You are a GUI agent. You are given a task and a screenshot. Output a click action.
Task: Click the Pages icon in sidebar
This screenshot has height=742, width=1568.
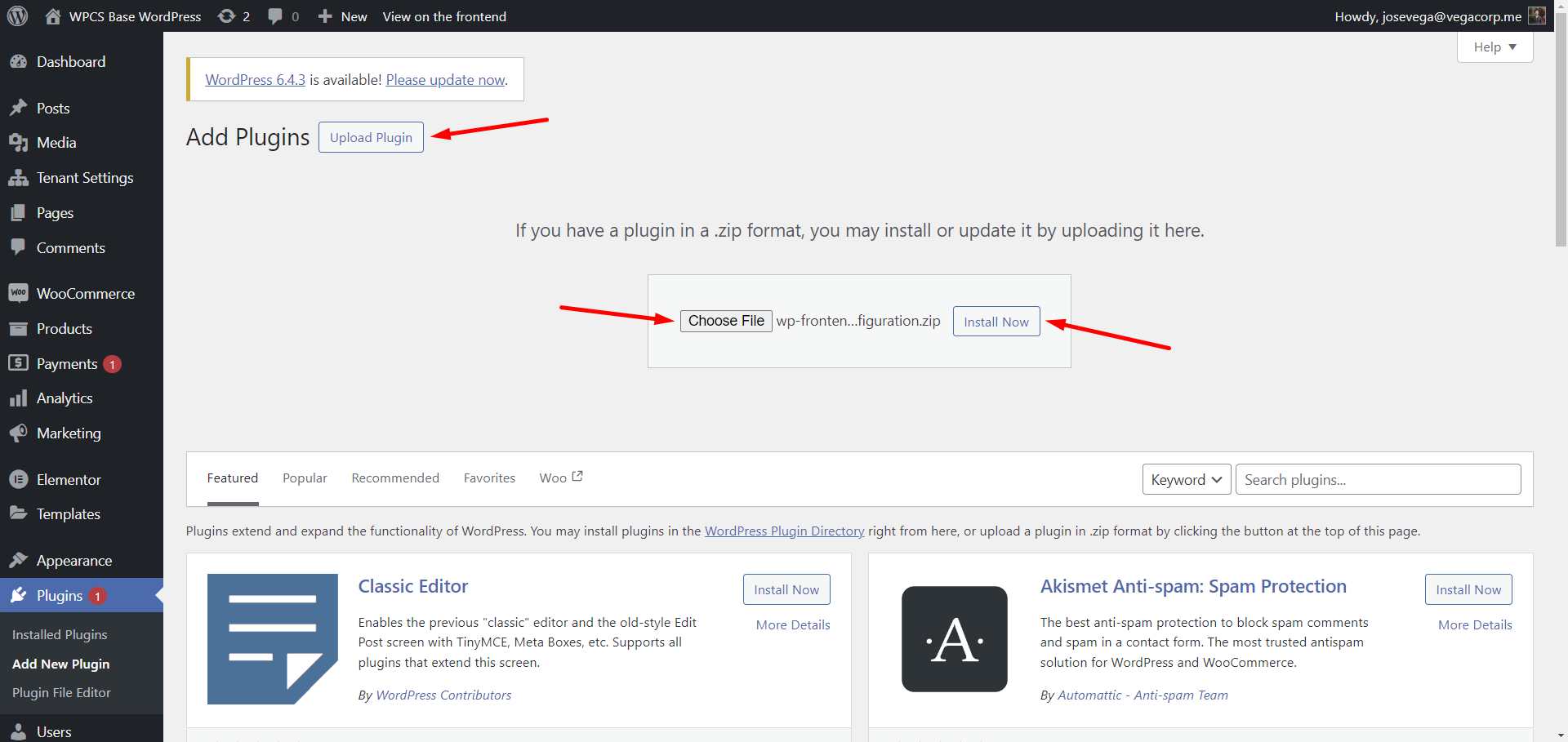pyautogui.click(x=18, y=213)
